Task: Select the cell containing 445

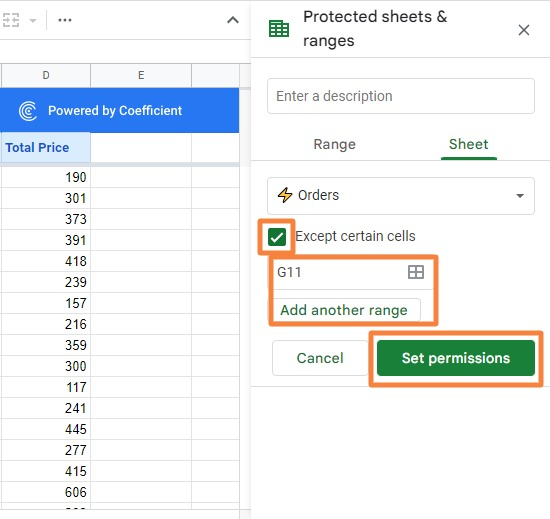Action: click(46, 429)
